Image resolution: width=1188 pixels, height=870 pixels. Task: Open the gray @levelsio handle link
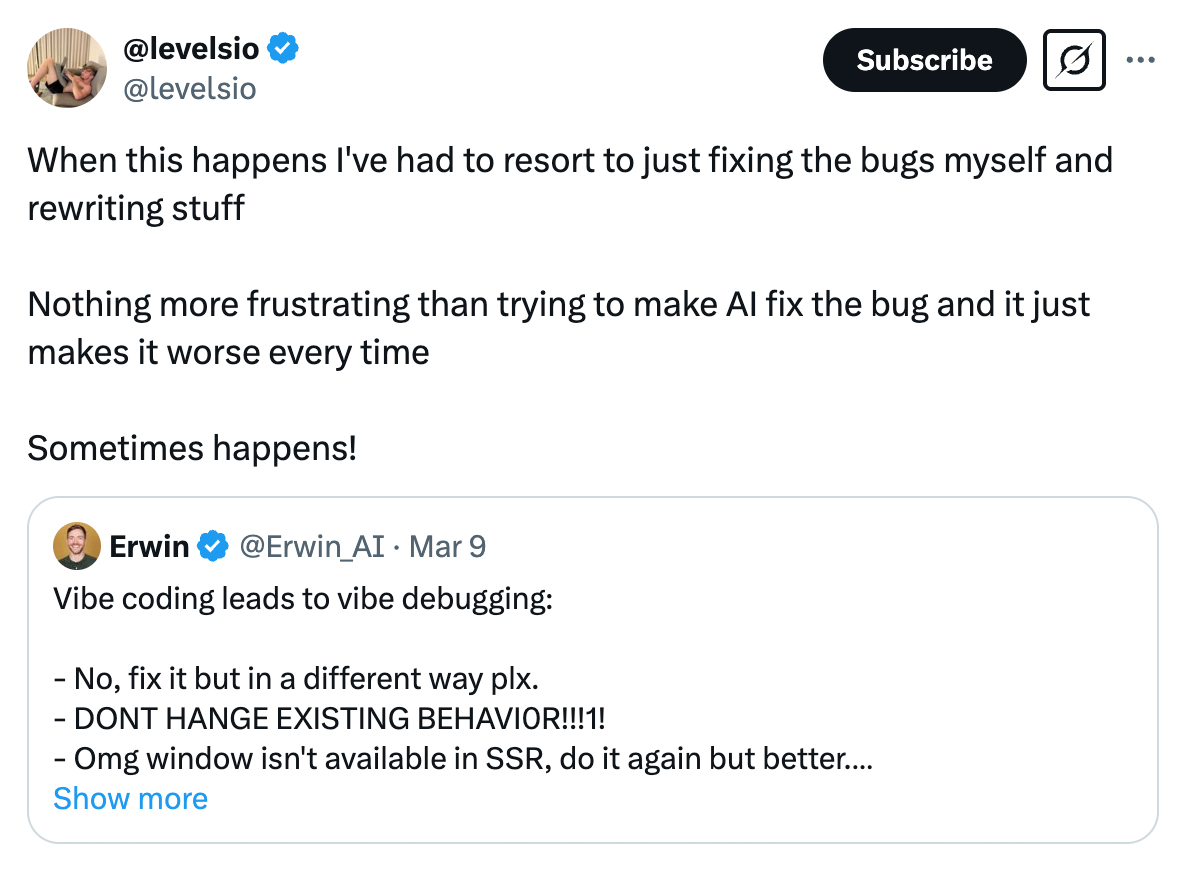pyautogui.click(x=189, y=89)
